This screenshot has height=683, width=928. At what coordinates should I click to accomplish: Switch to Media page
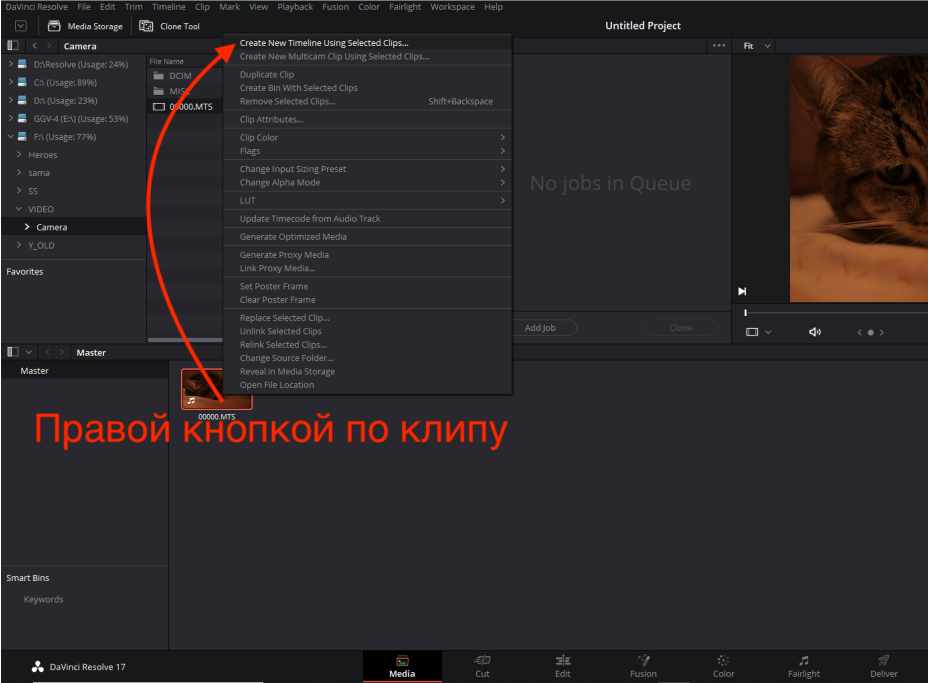(402, 666)
